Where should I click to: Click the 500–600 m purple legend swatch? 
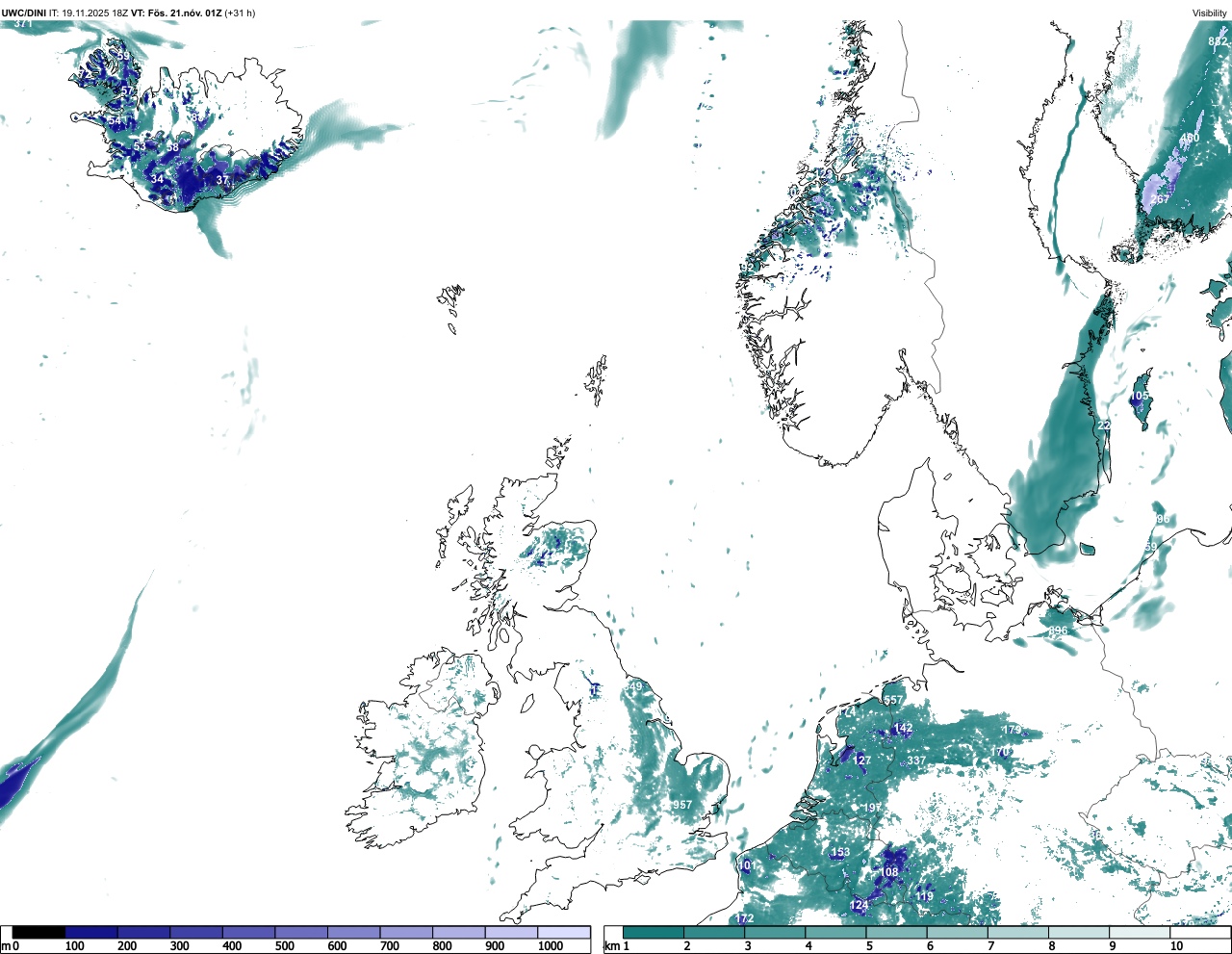point(301,933)
